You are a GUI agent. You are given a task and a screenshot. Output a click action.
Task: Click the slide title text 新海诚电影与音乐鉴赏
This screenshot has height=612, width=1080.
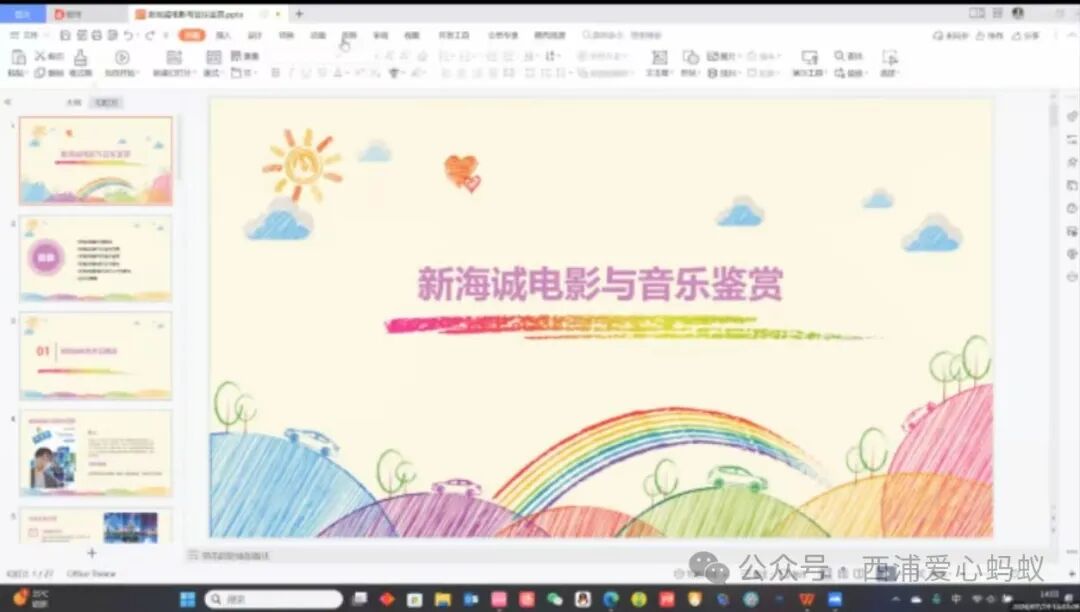click(x=600, y=284)
